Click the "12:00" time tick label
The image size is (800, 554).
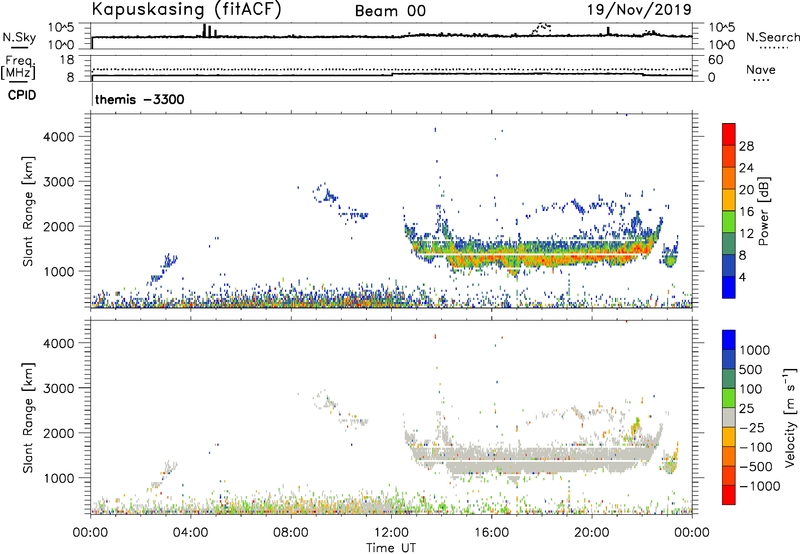click(391, 532)
